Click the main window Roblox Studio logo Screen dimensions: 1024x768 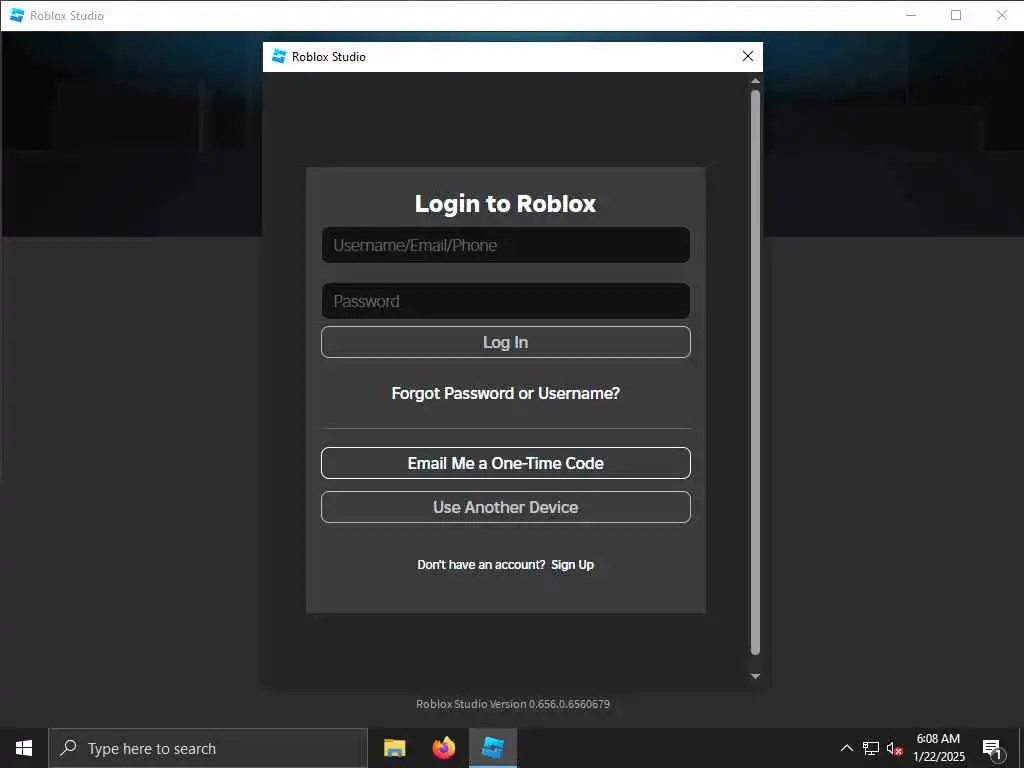[17, 15]
